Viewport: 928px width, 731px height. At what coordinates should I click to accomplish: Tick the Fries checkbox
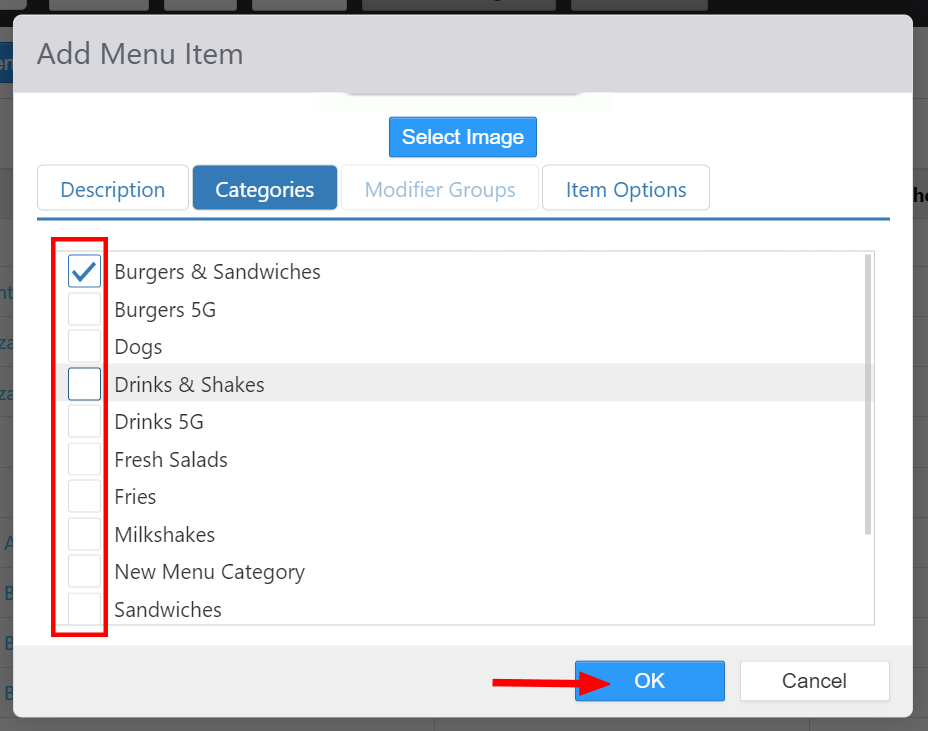click(x=85, y=497)
